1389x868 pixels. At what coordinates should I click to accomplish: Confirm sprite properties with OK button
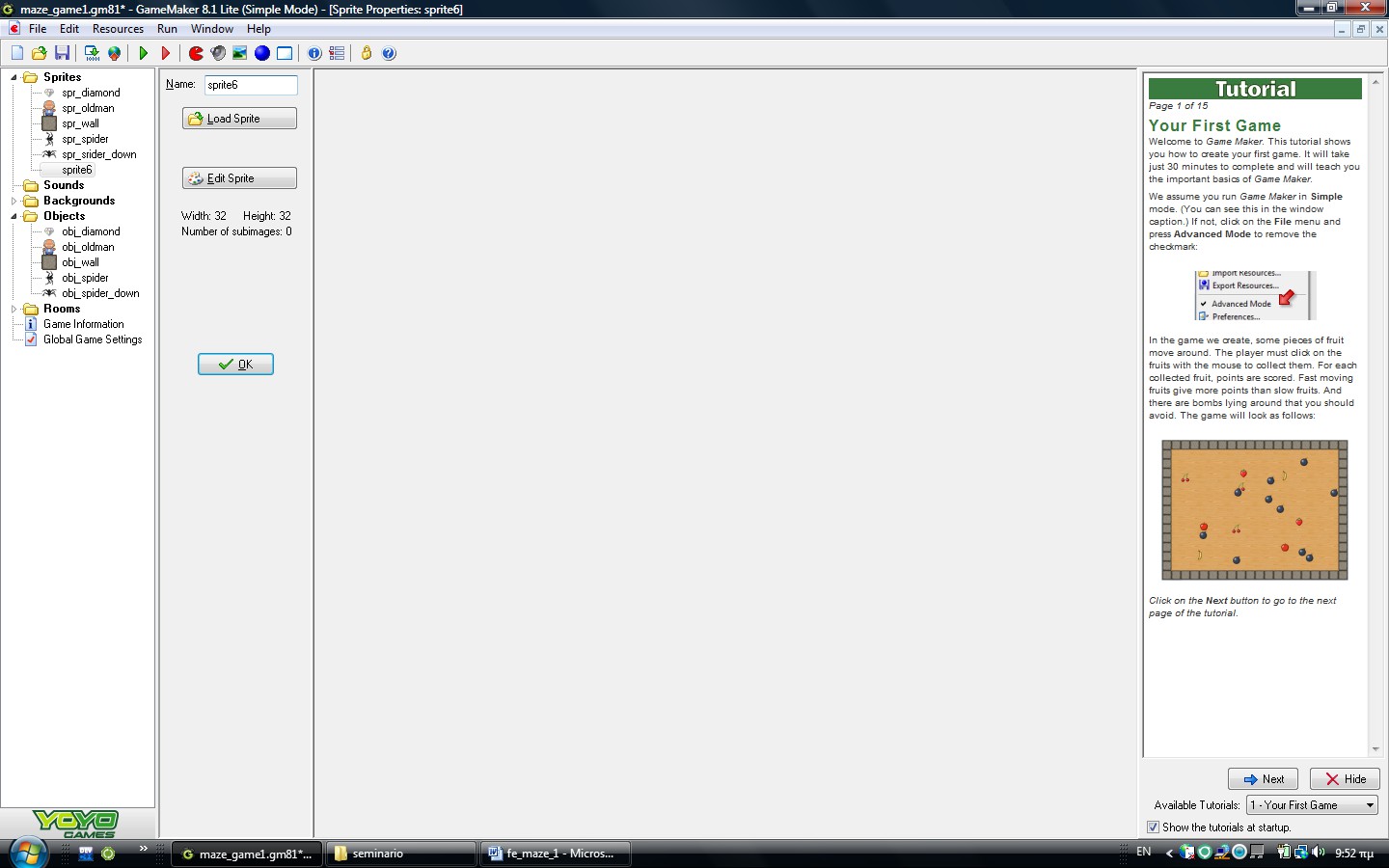(235, 365)
